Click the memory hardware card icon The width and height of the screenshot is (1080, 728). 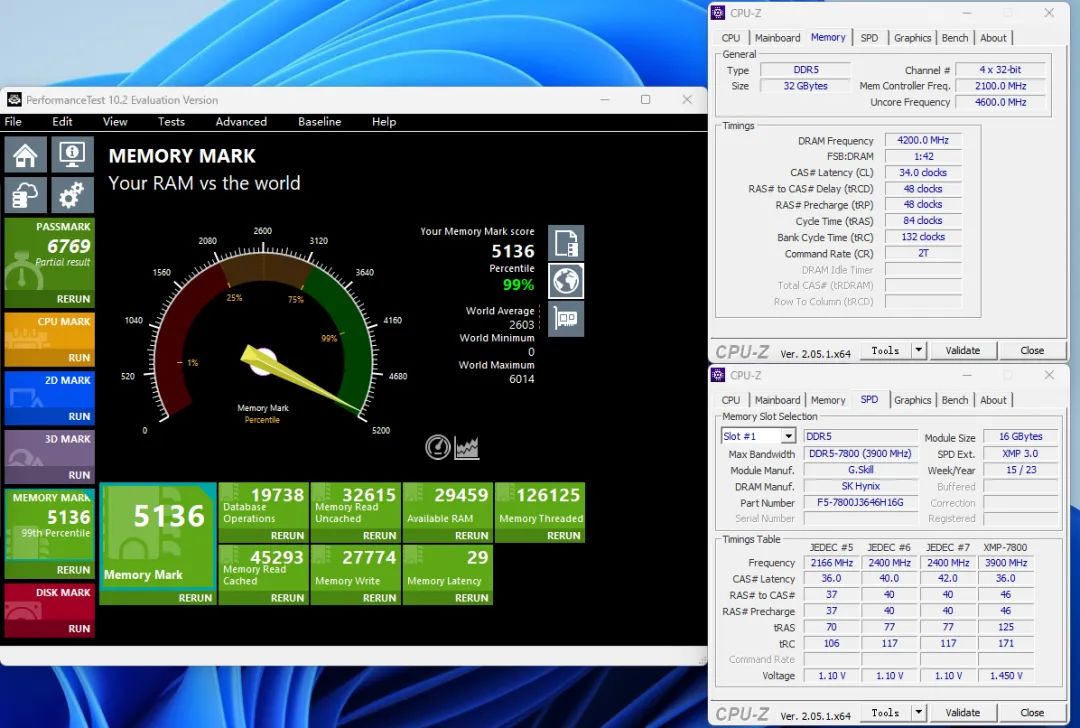pyautogui.click(x=566, y=318)
